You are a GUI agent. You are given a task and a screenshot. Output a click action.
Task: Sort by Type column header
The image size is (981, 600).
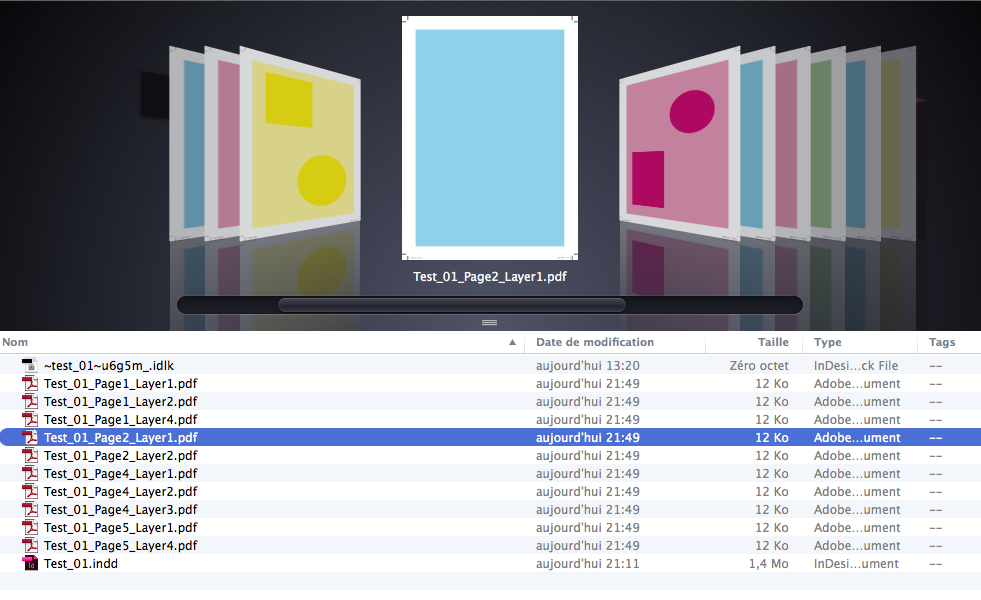tap(827, 342)
